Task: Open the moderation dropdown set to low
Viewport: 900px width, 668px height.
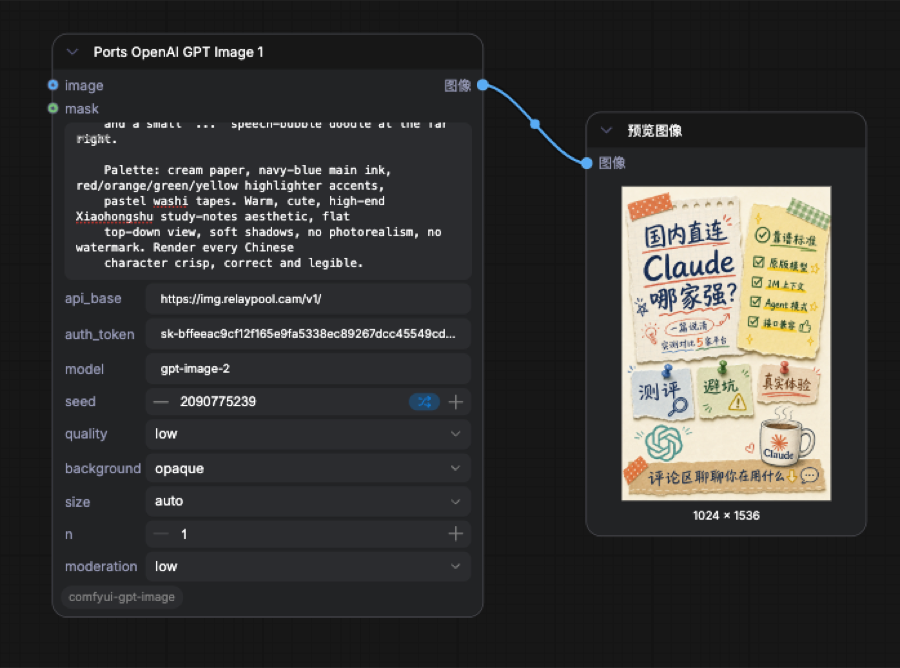Action: pyautogui.click(x=308, y=566)
